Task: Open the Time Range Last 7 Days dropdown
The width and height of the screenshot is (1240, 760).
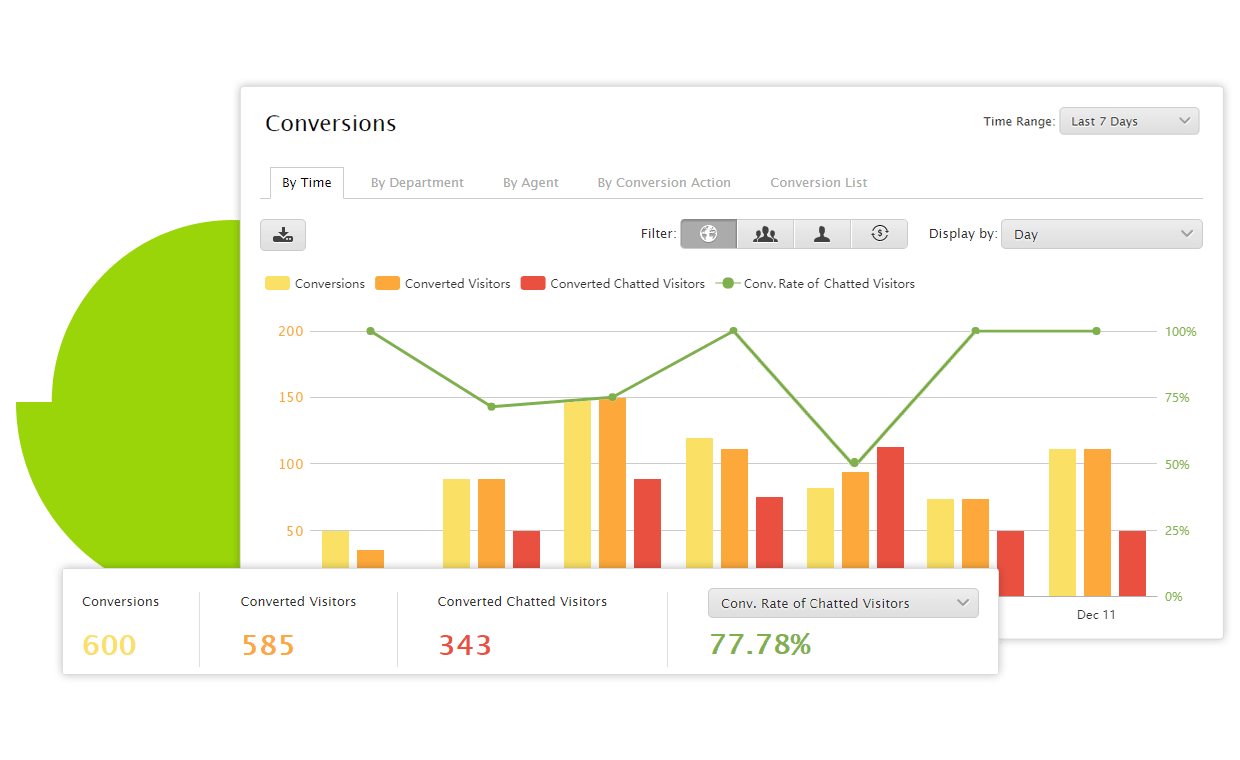Action: pyautogui.click(x=1128, y=121)
